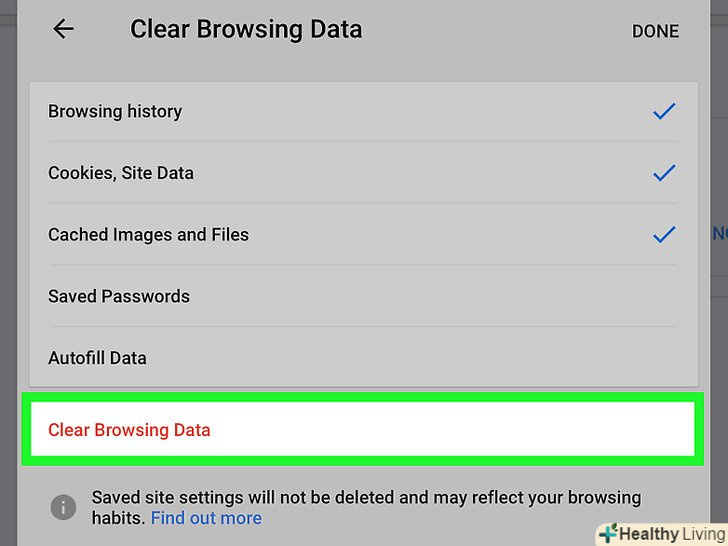Click the info circle icon

[x=63, y=507]
